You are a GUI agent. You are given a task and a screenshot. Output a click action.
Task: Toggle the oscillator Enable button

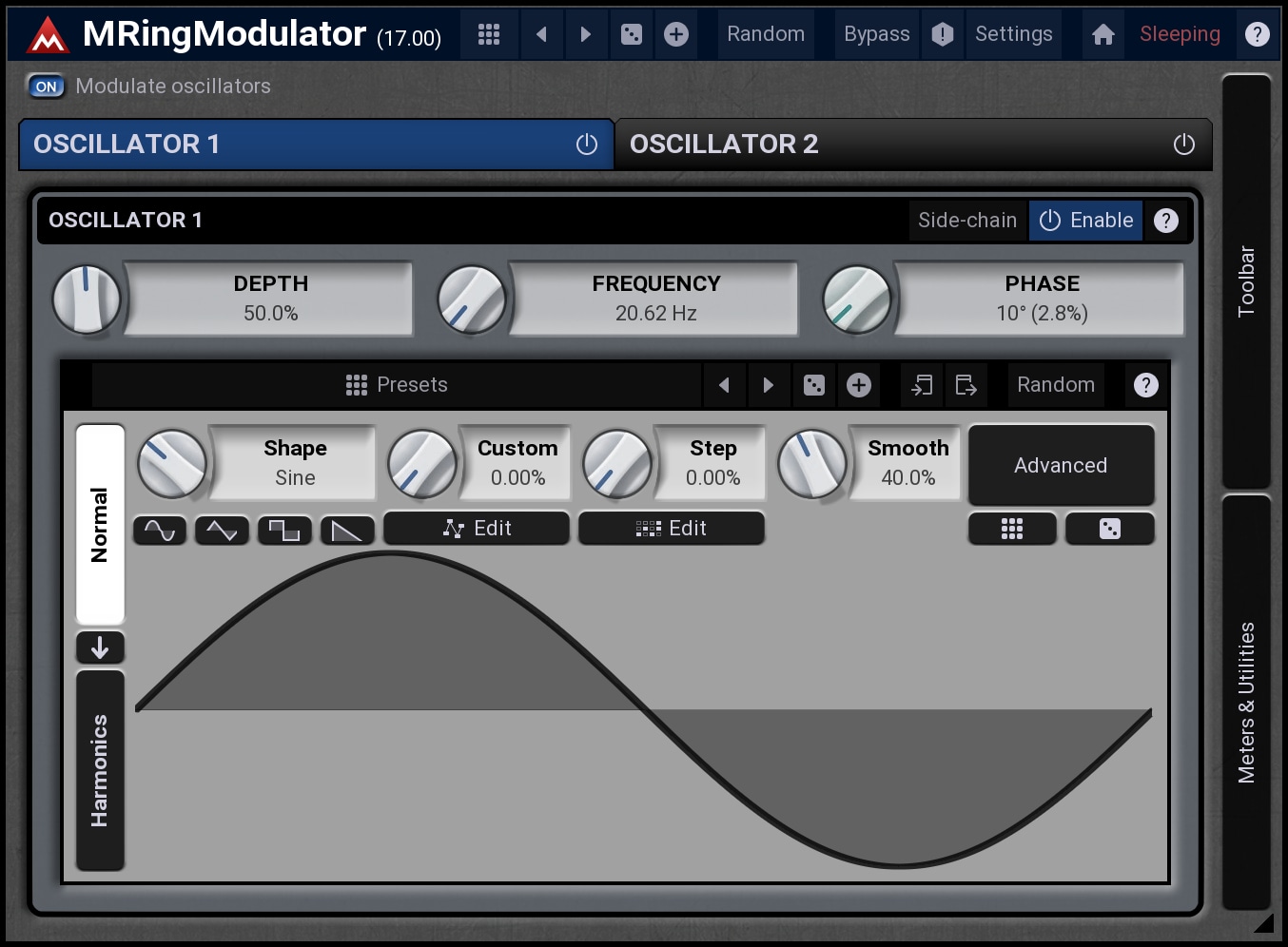coord(1085,221)
